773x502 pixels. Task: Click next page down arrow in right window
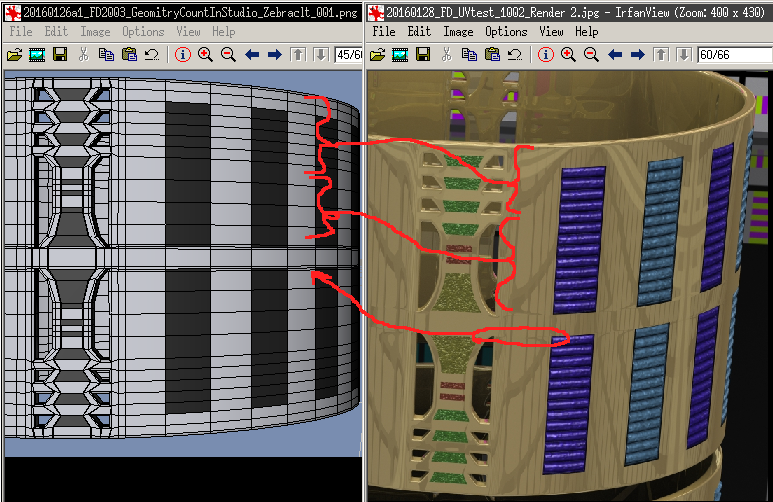(x=683, y=54)
